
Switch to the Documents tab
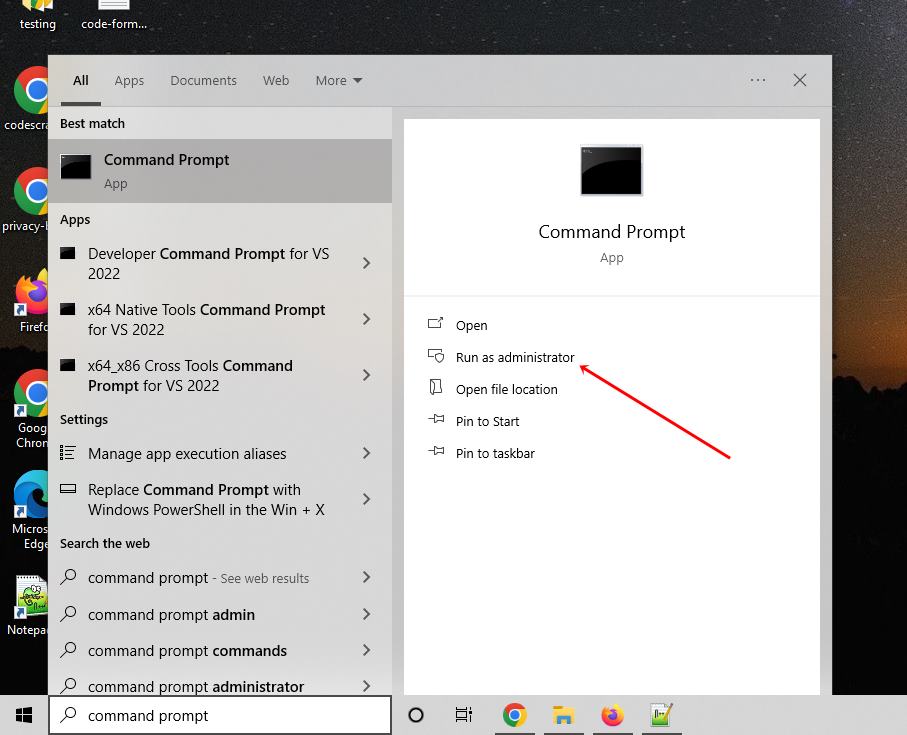pos(203,80)
